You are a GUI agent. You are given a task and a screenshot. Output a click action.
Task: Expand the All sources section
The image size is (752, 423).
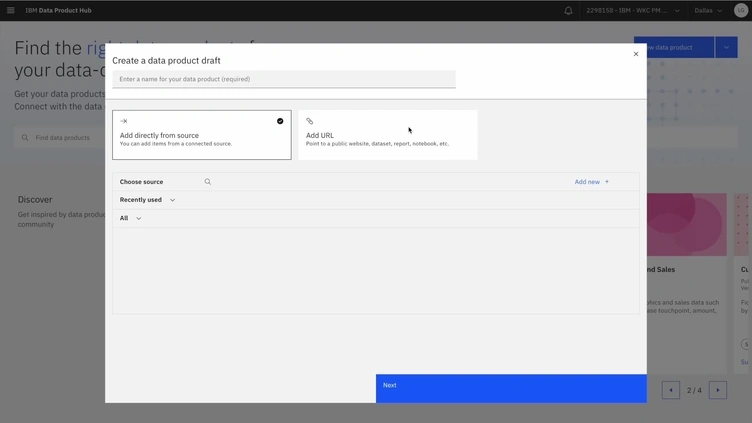(130, 218)
